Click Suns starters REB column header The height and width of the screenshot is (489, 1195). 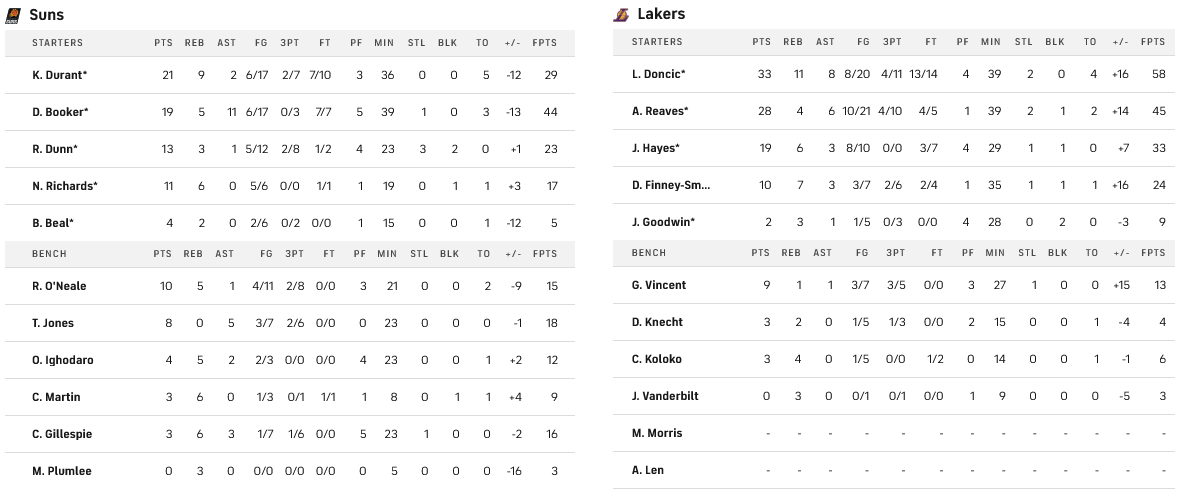click(x=194, y=43)
